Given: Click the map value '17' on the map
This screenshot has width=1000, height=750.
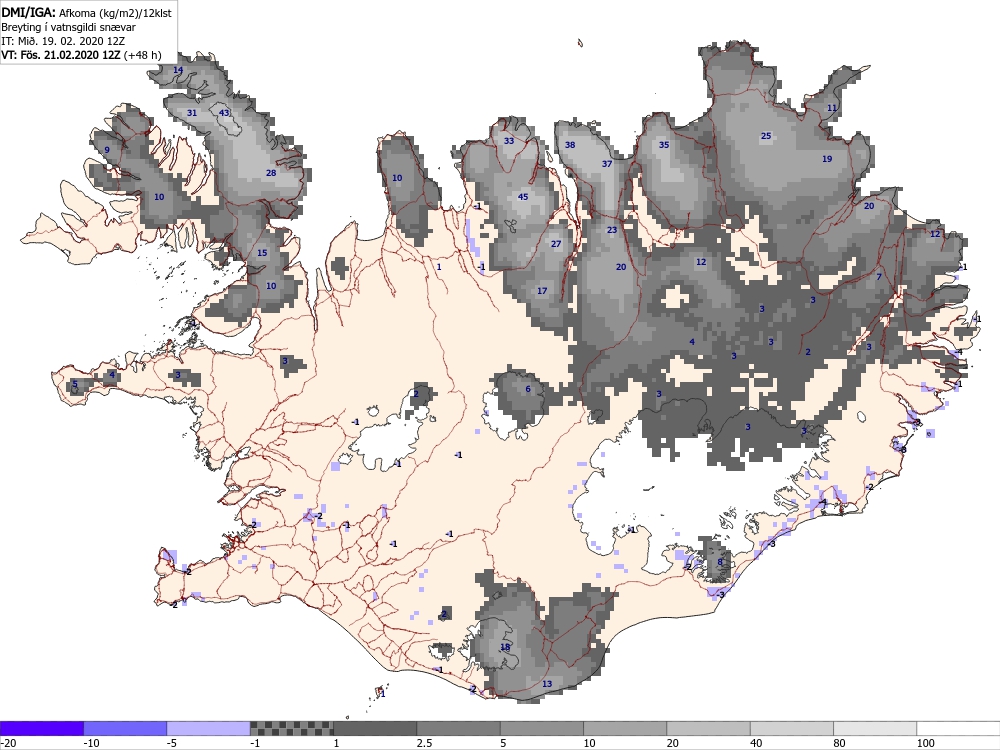Looking at the screenshot, I should pos(542,291).
